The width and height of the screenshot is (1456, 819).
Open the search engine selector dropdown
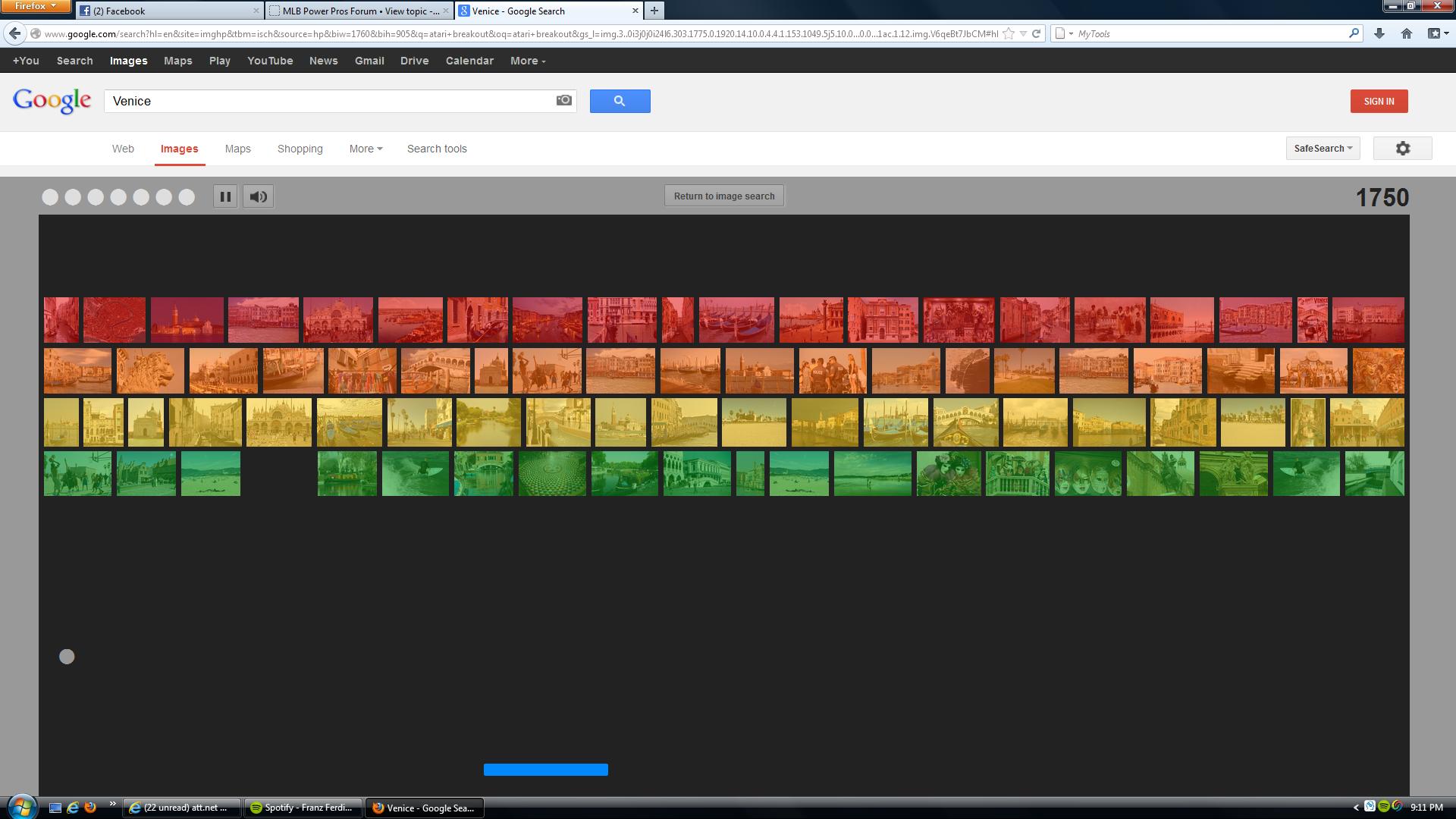pyautogui.click(x=1064, y=33)
